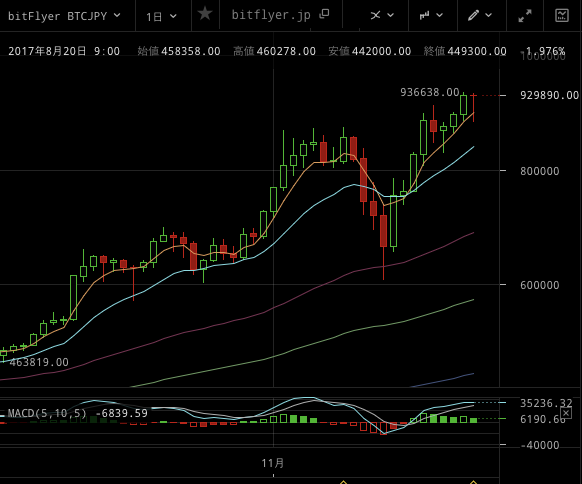The height and width of the screenshot is (484, 582).
Task: Click the external link icon beside bitflyer.jp
Action: pyautogui.click(x=324, y=14)
